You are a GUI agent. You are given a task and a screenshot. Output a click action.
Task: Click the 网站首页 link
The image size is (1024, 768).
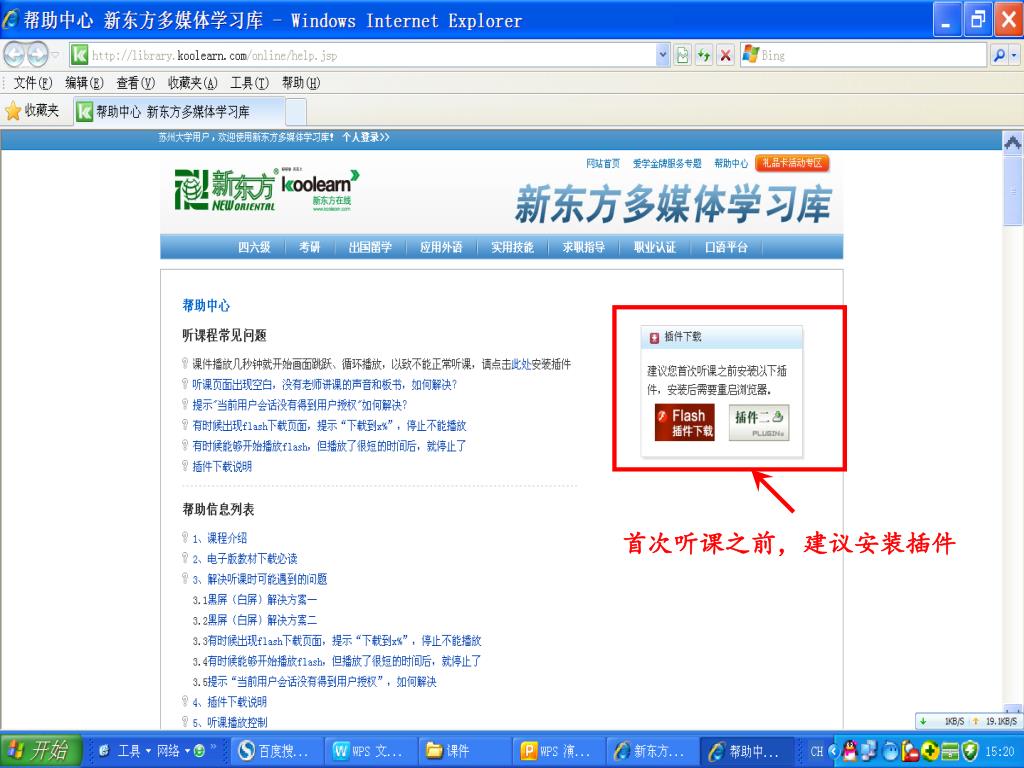point(602,163)
